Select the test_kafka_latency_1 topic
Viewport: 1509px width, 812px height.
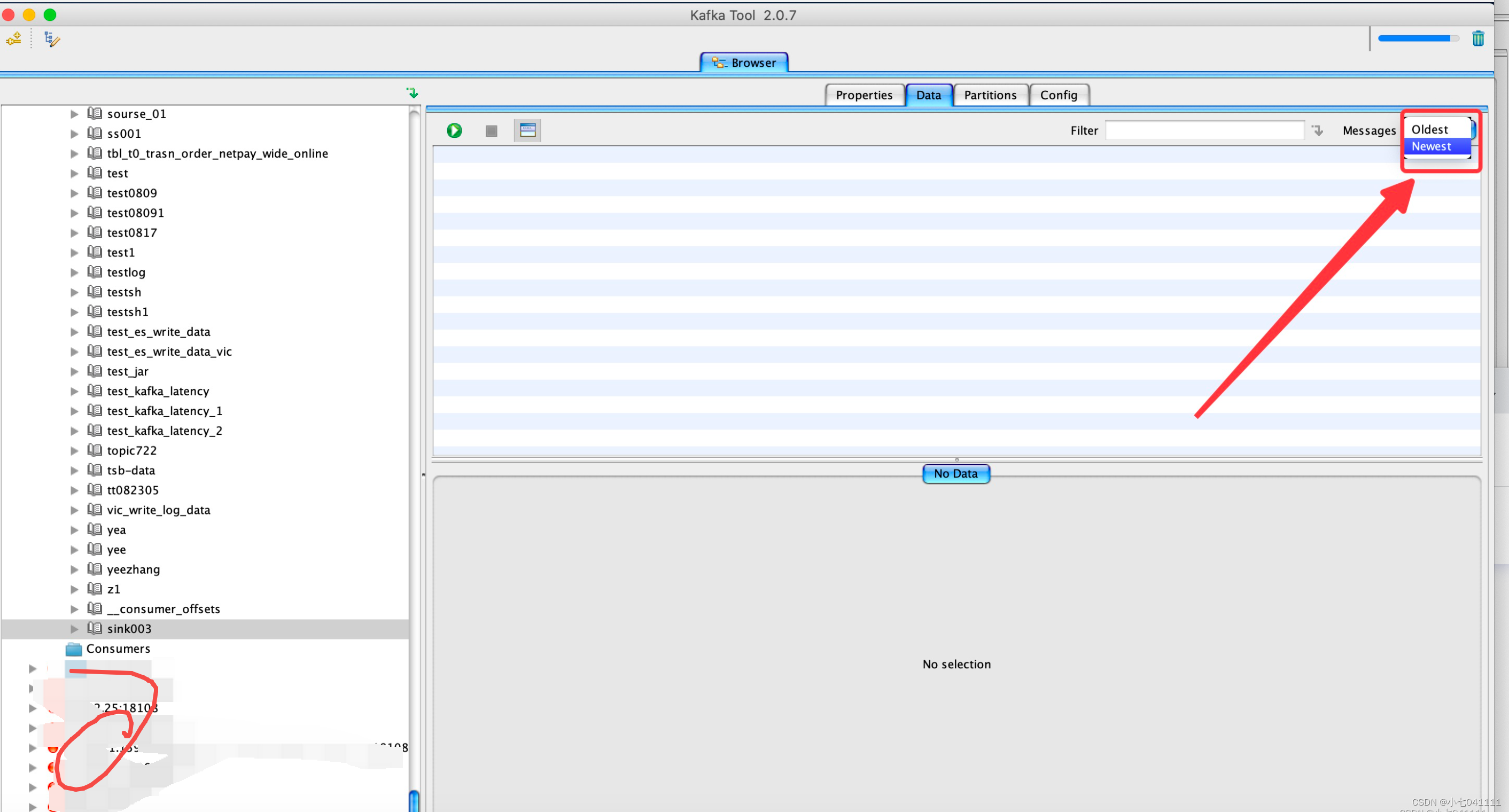pyautogui.click(x=165, y=411)
